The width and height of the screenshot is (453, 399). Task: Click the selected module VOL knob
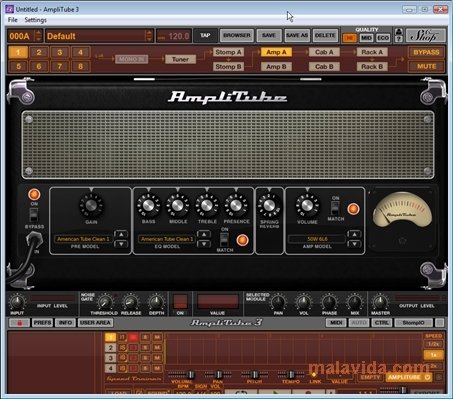[303, 302]
